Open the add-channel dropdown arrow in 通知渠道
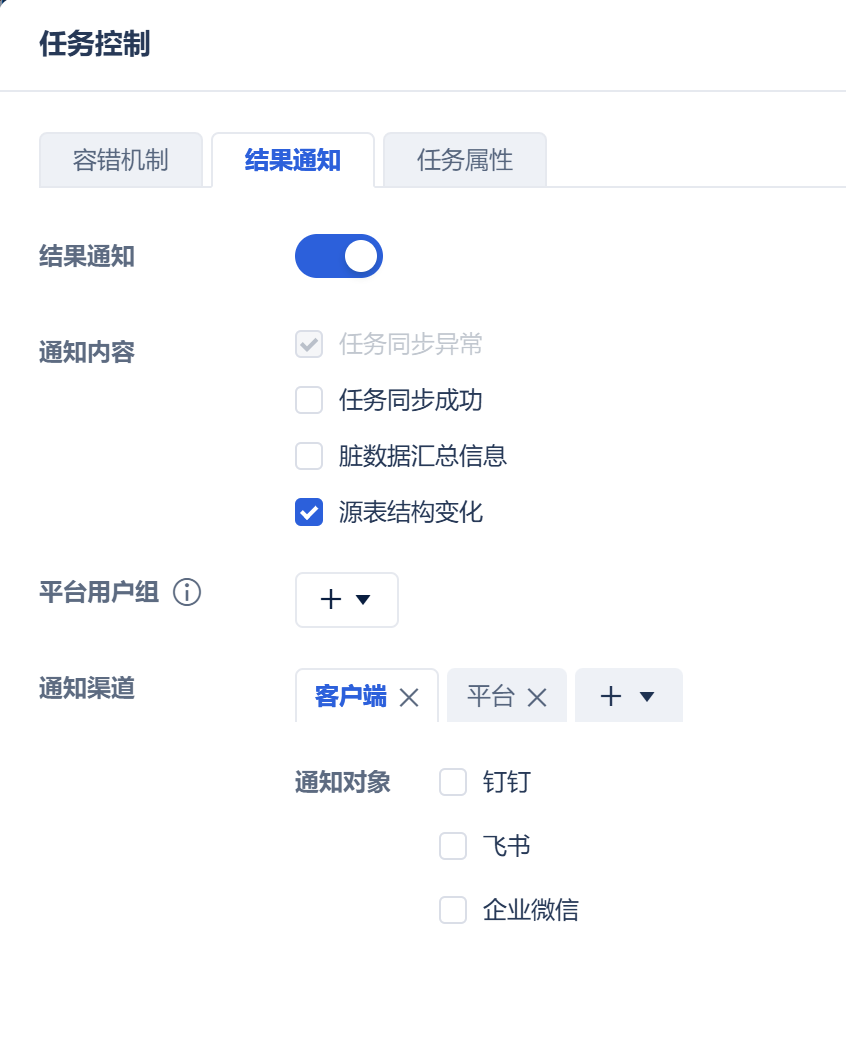Screen dimensions: 846x1052 coord(647,696)
